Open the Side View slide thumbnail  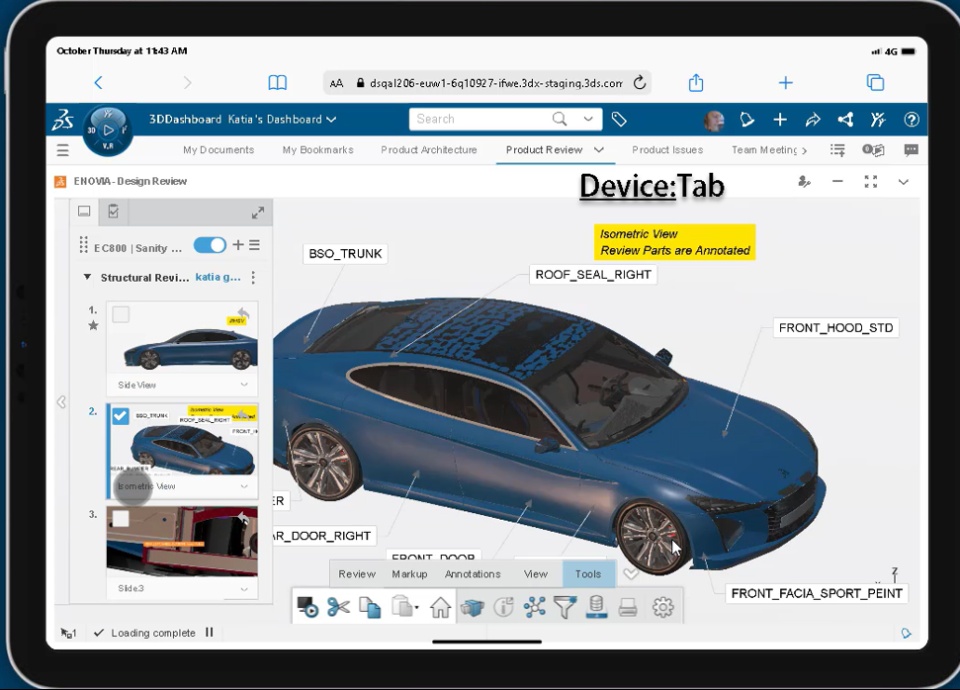pyautogui.click(x=182, y=338)
